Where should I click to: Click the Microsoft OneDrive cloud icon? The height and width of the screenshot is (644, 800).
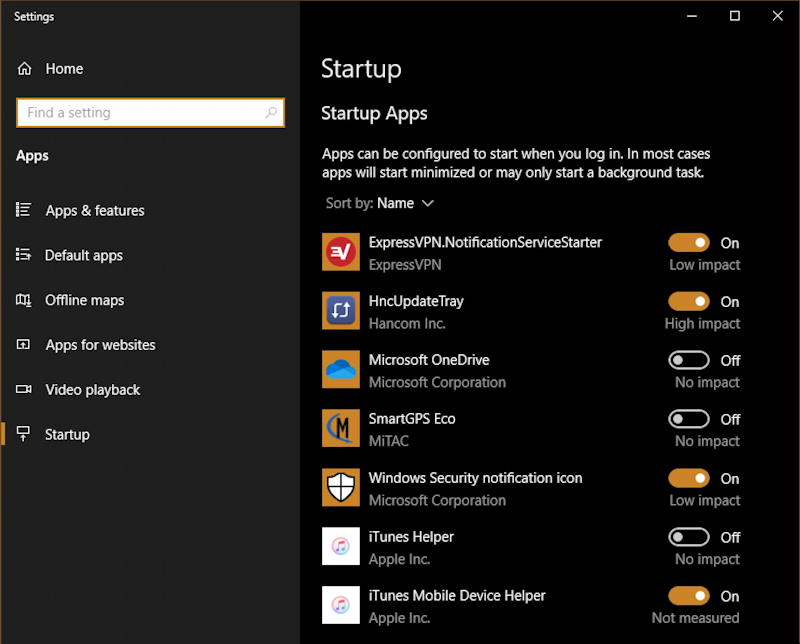(341, 370)
